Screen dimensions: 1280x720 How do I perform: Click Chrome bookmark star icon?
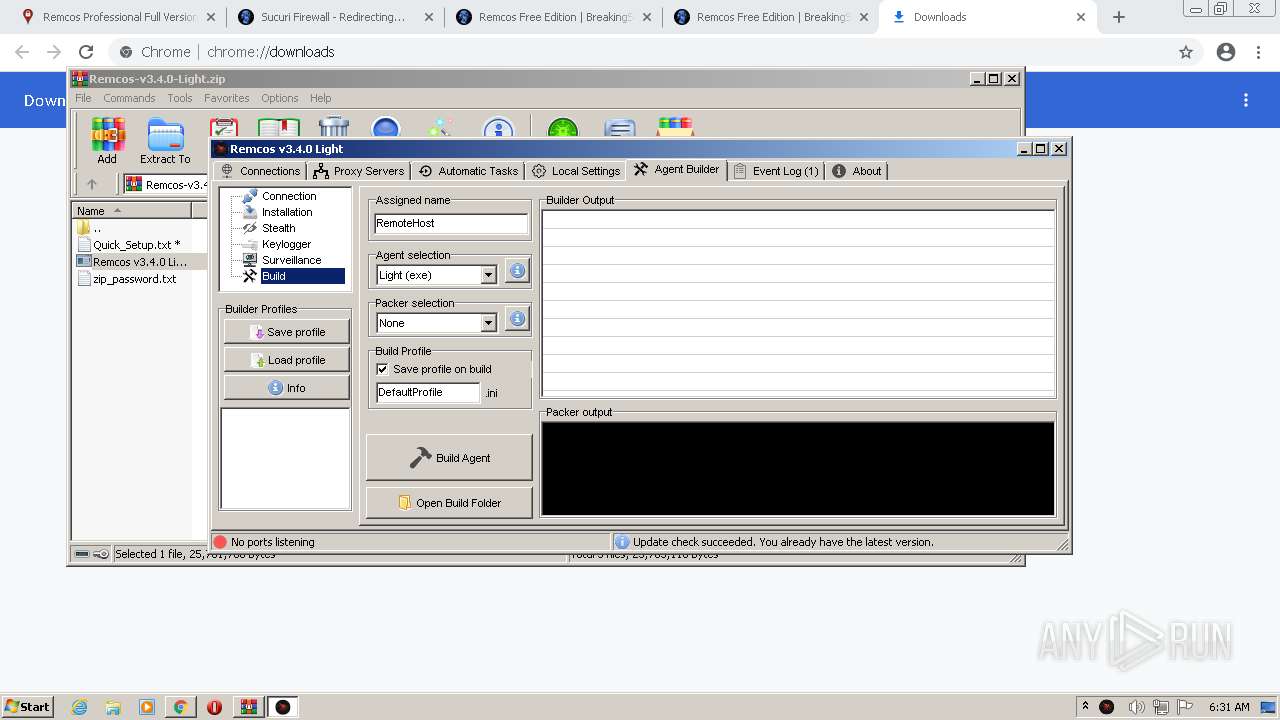(x=1186, y=52)
